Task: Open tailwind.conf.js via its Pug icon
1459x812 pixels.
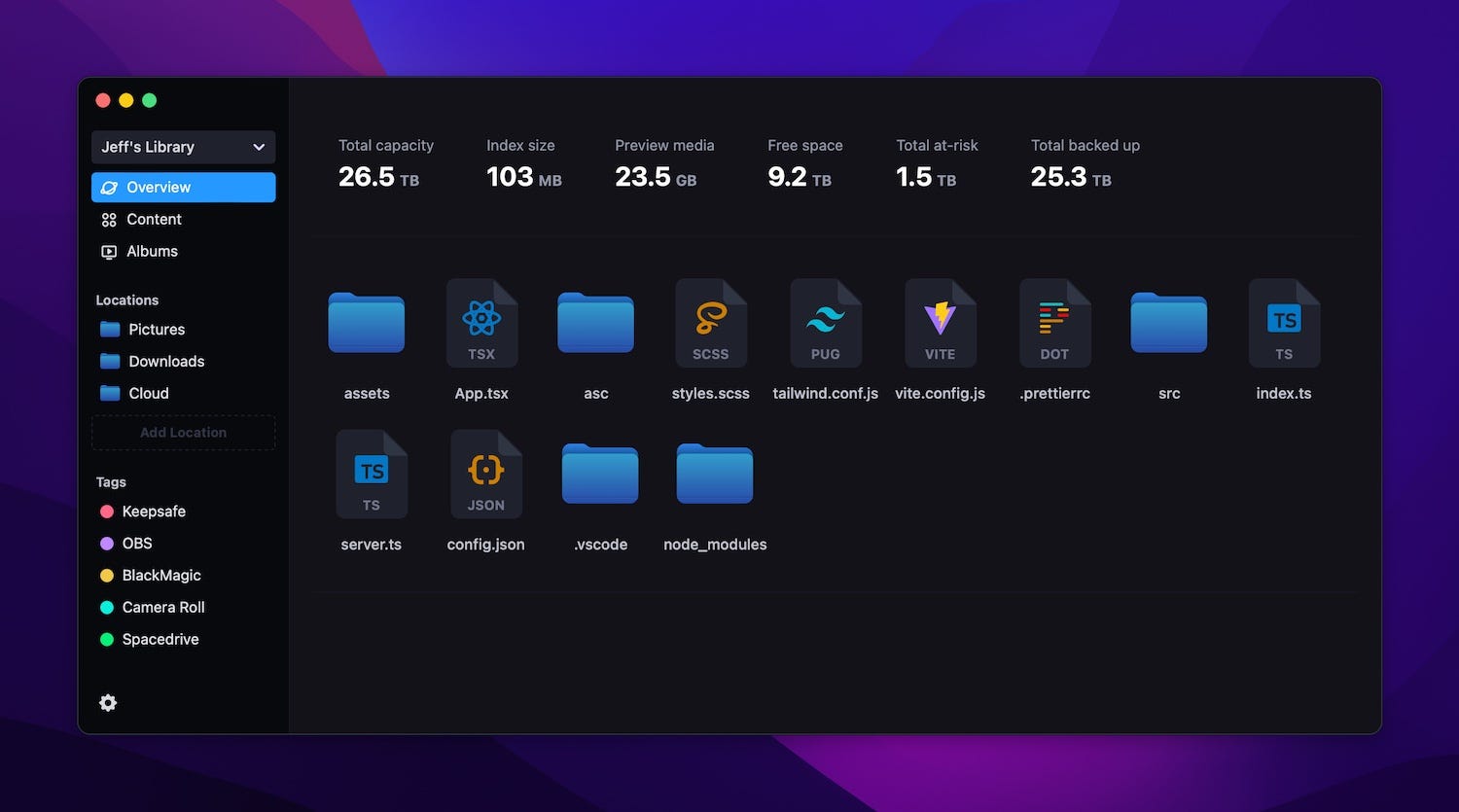Action: pyautogui.click(x=825, y=323)
